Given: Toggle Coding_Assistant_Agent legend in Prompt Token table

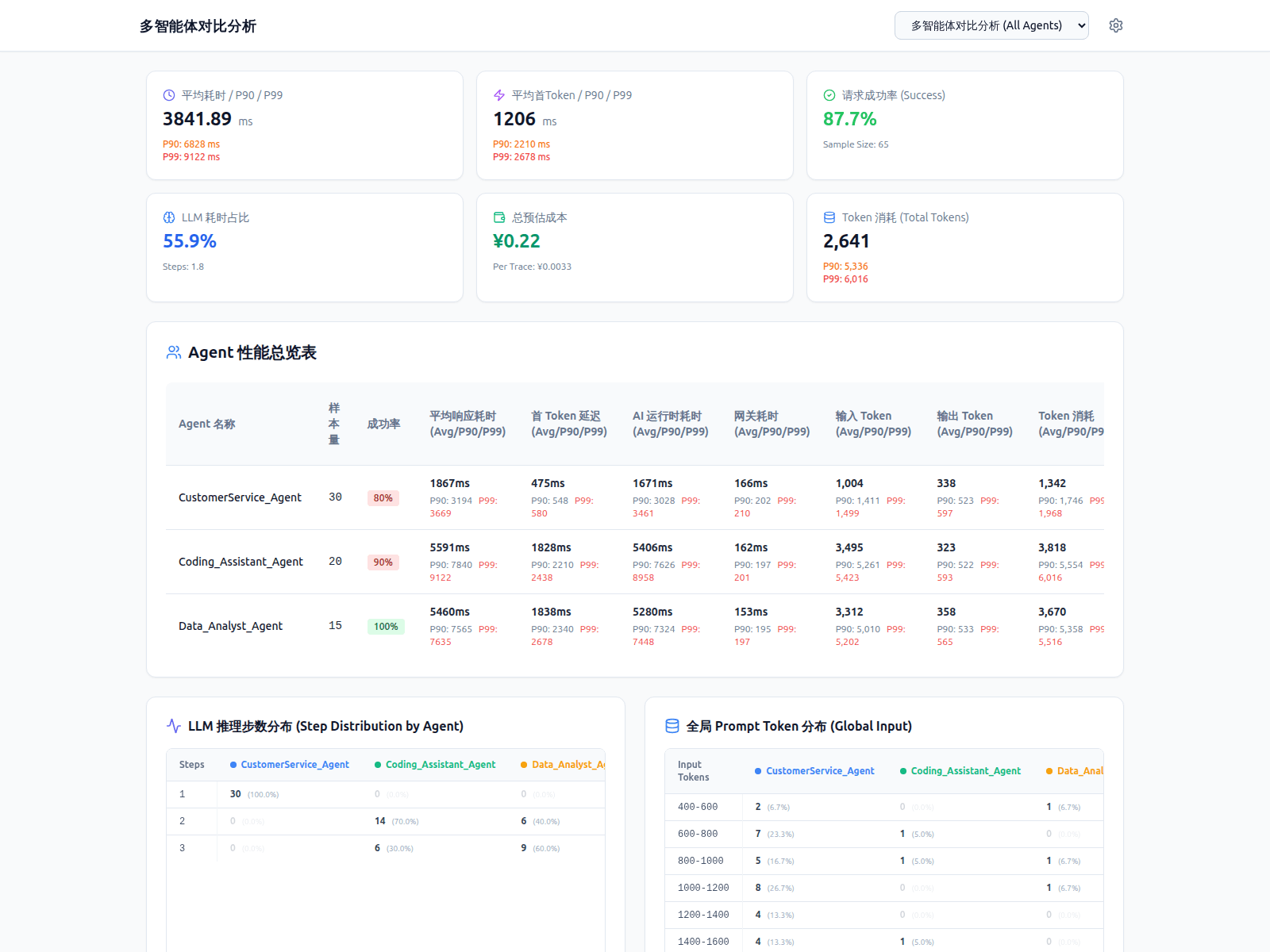Looking at the screenshot, I should tap(960, 771).
